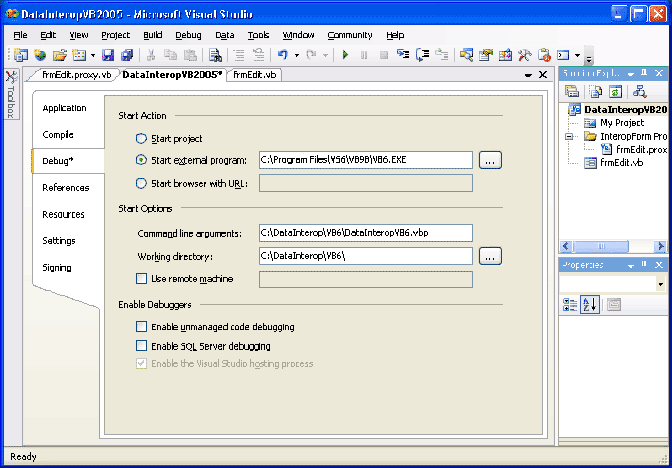Open the Add New Item dropdown arrow
This screenshot has width=672, height=468.
click(93, 55)
